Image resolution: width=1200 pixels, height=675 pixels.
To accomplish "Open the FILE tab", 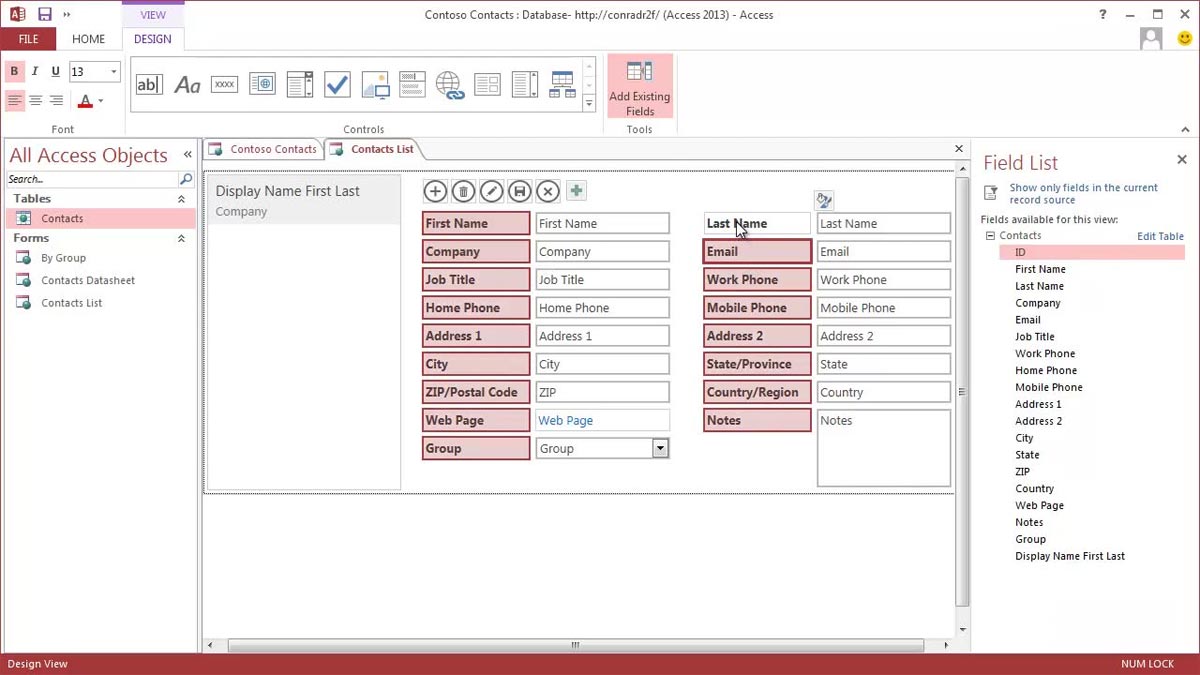I will [28, 39].
